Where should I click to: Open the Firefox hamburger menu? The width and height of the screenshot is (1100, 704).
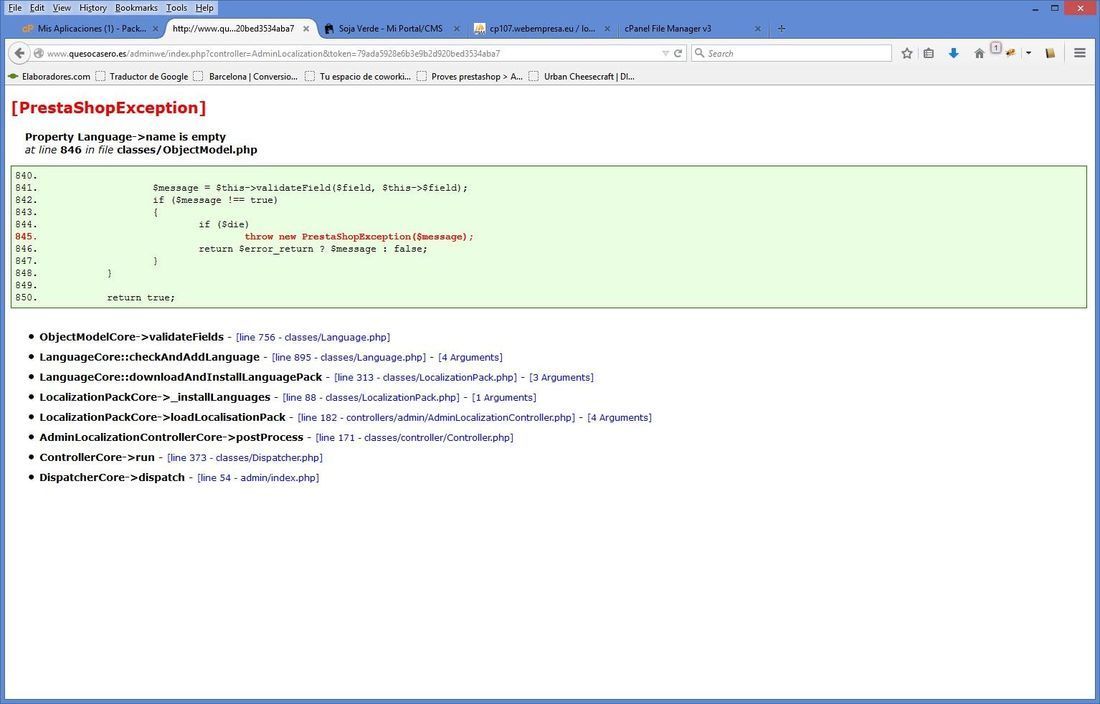[x=1080, y=53]
